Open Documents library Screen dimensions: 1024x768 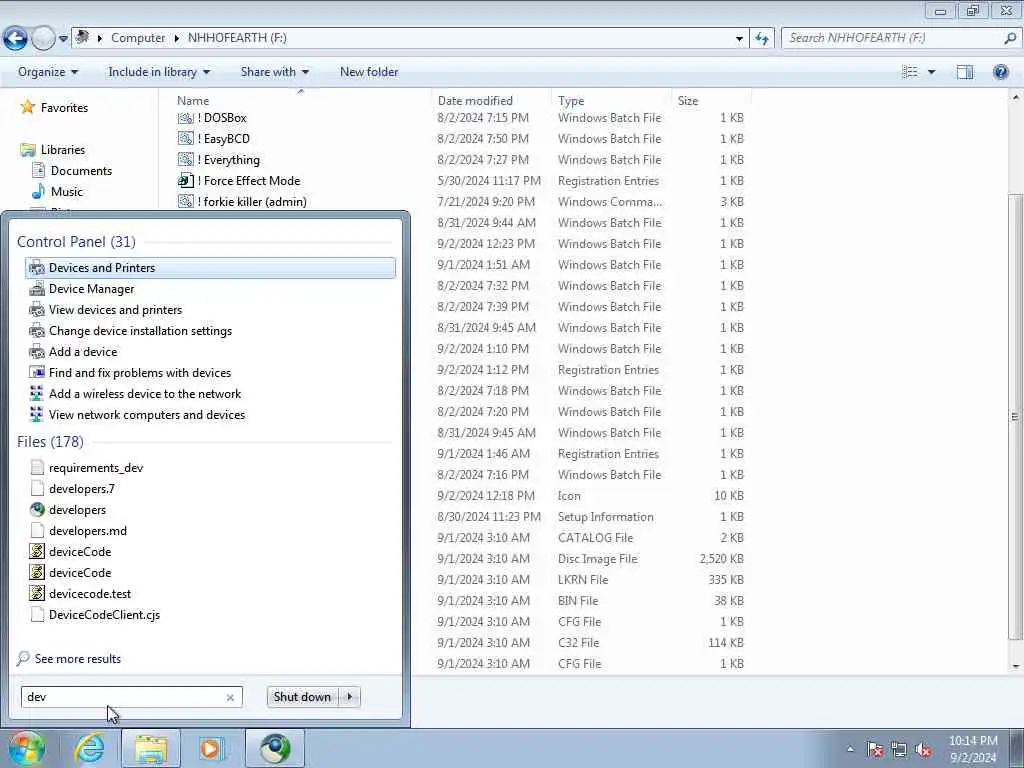72,170
